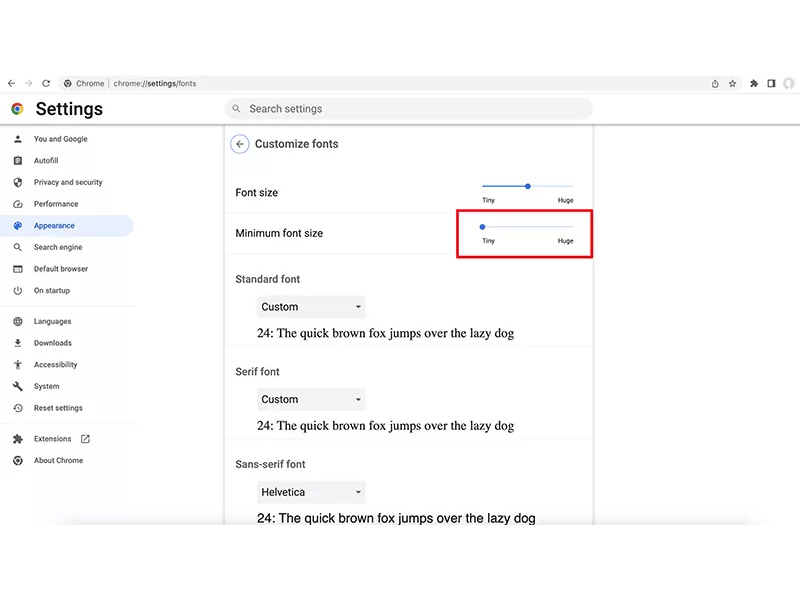Click the Autofill clipboard icon

point(18,160)
